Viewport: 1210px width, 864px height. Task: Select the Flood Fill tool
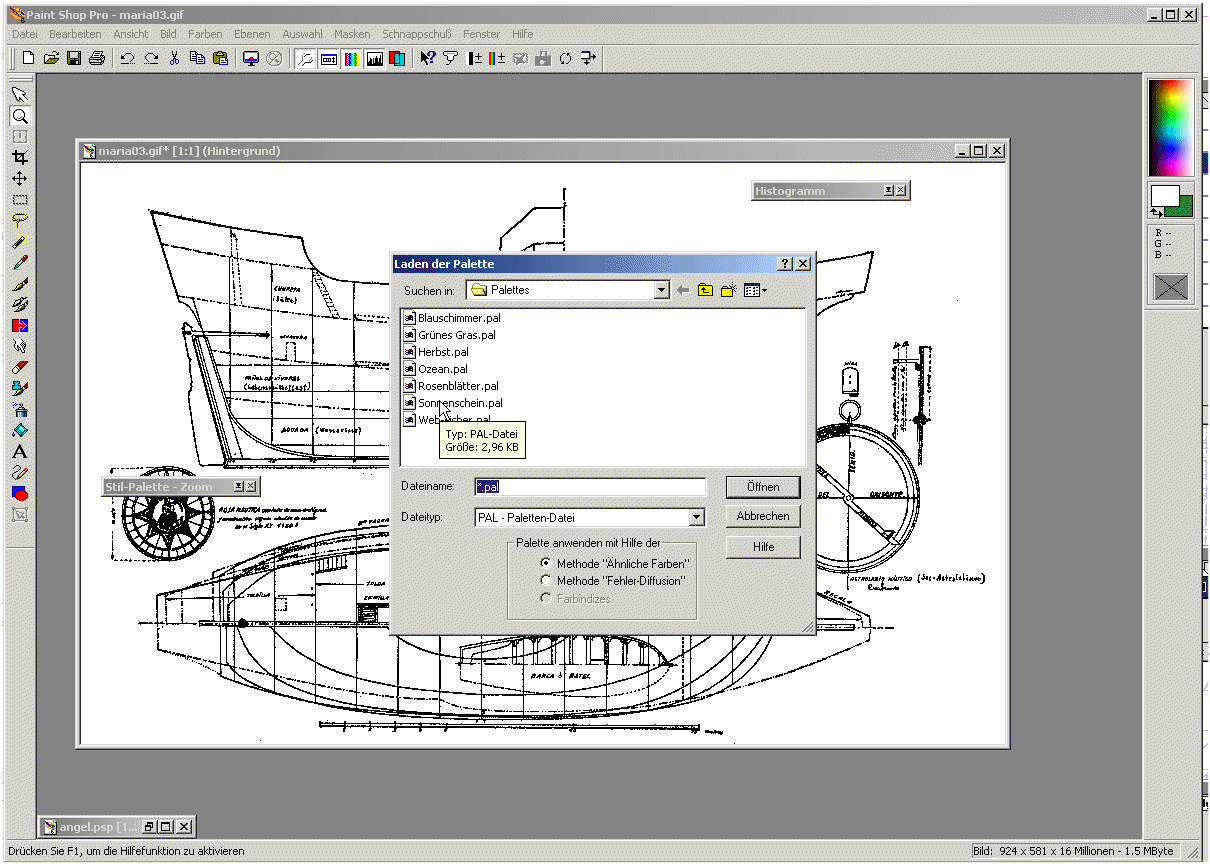pyautogui.click(x=19, y=431)
